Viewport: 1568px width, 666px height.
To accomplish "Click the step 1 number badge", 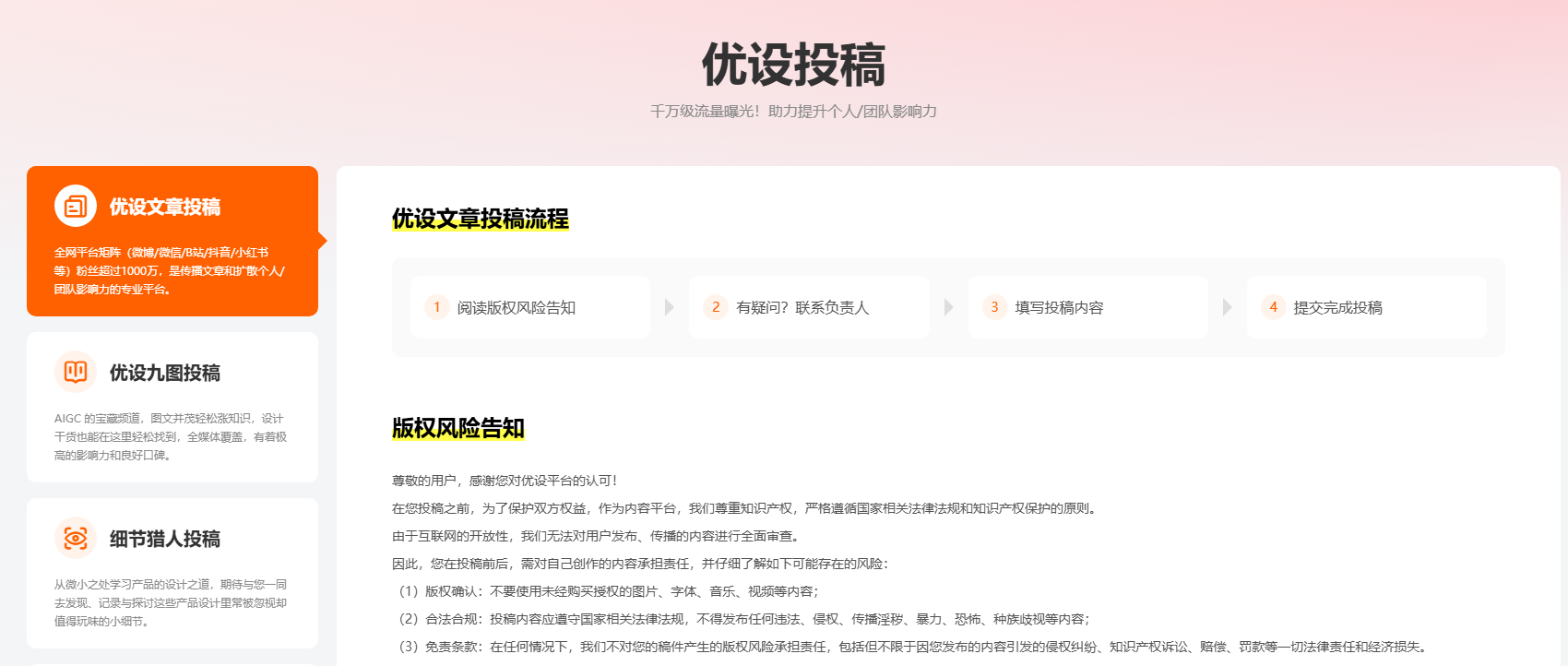I will 436,307.
